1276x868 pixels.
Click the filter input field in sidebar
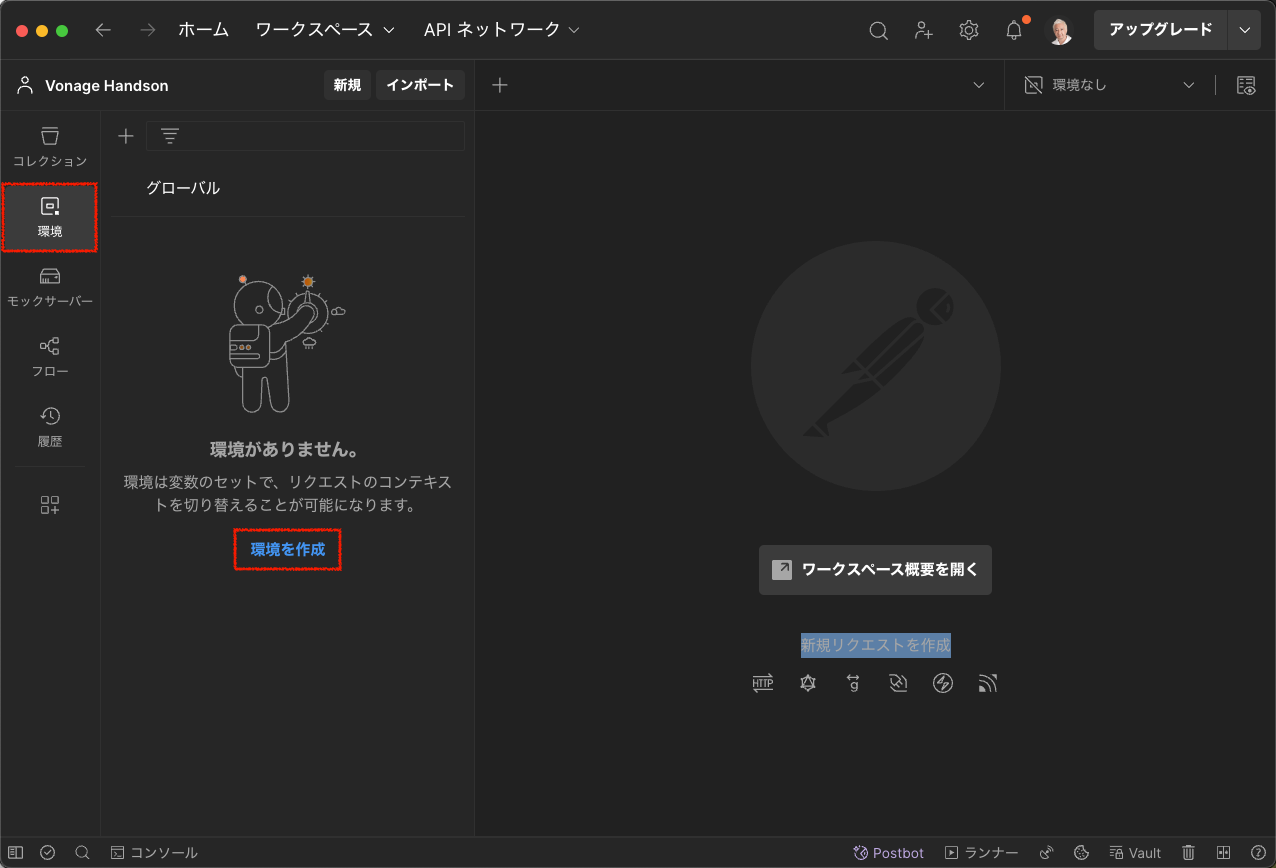coord(305,136)
